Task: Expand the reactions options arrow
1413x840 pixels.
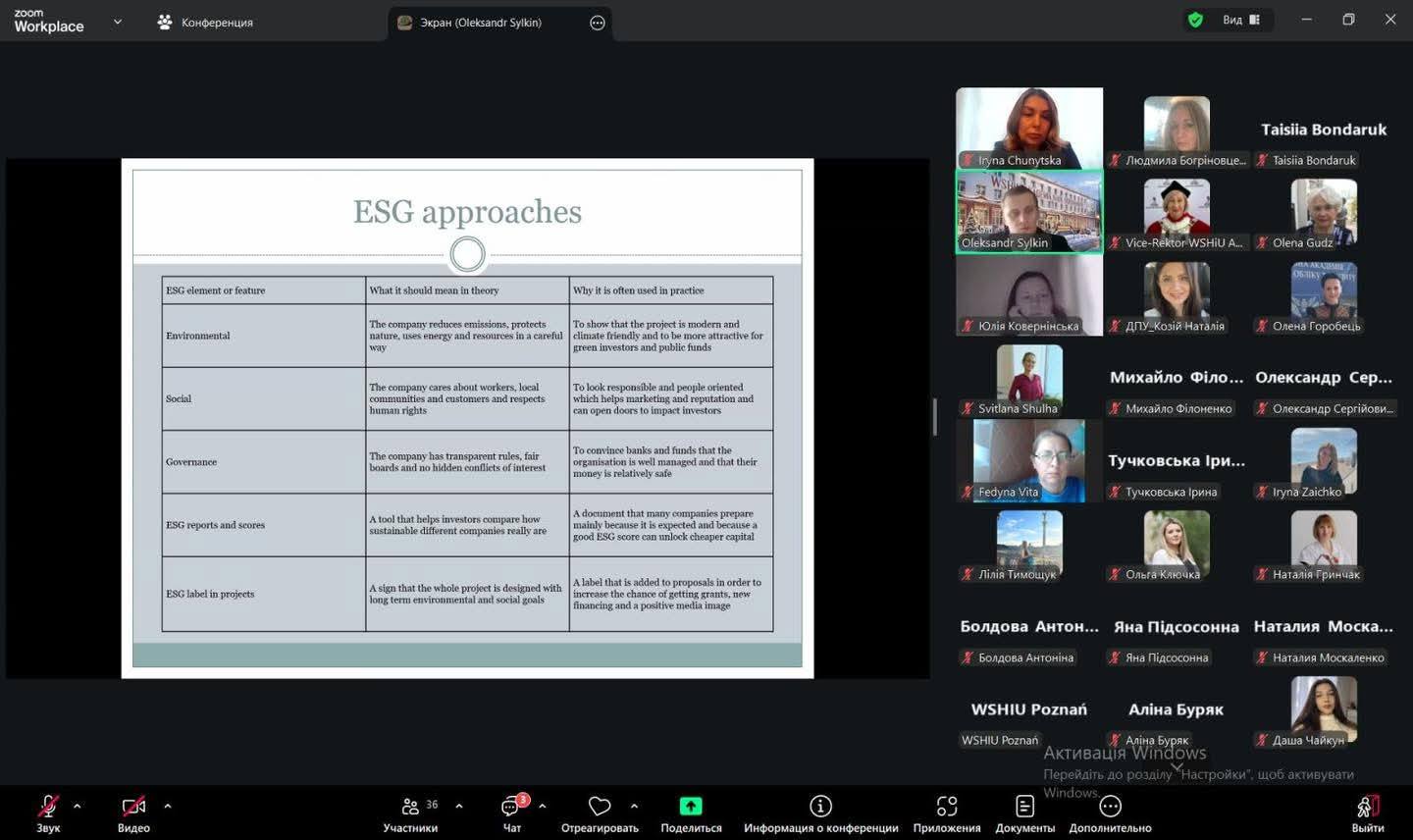Action: (x=634, y=807)
